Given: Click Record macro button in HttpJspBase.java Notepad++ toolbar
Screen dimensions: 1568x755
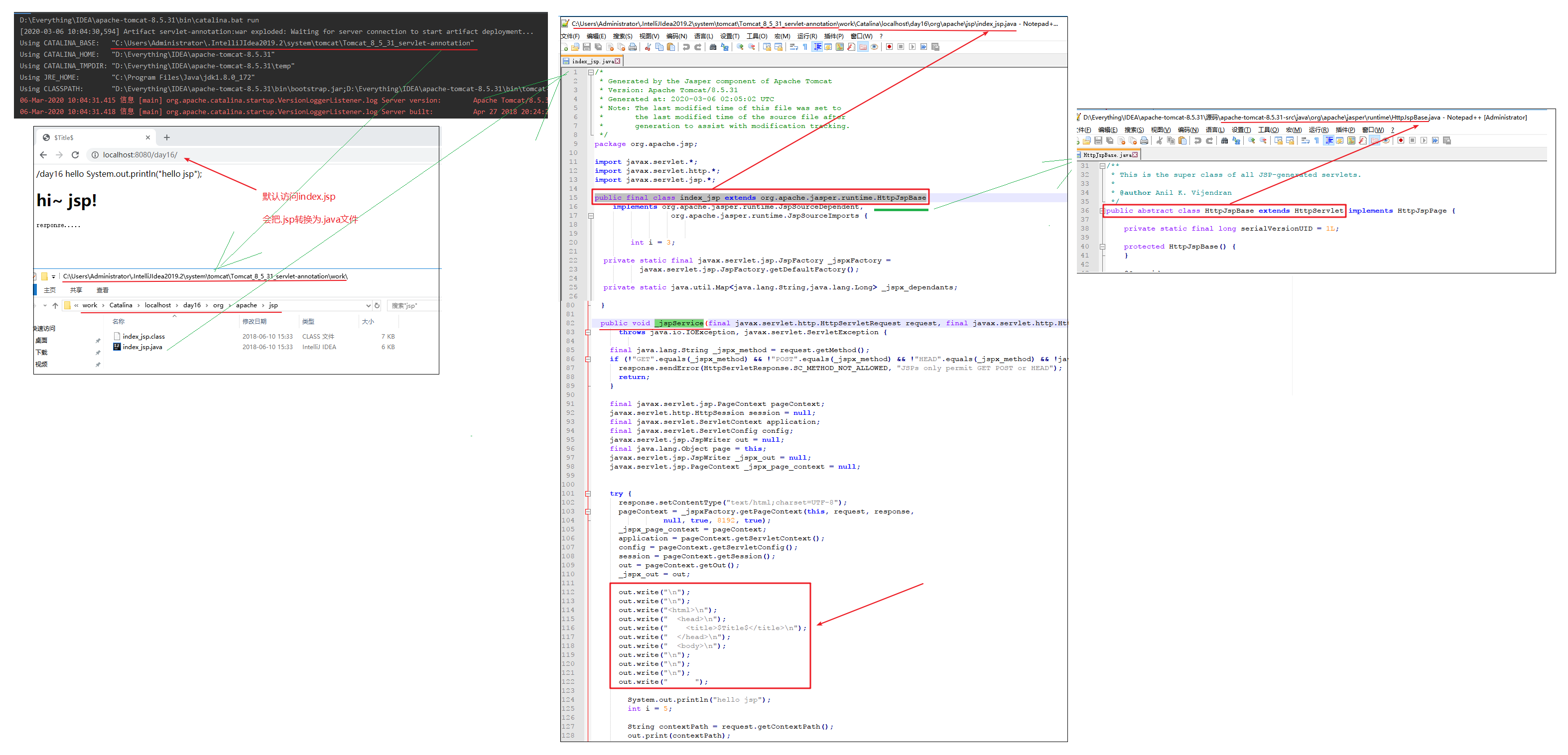Looking at the screenshot, I should click(1401, 140).
